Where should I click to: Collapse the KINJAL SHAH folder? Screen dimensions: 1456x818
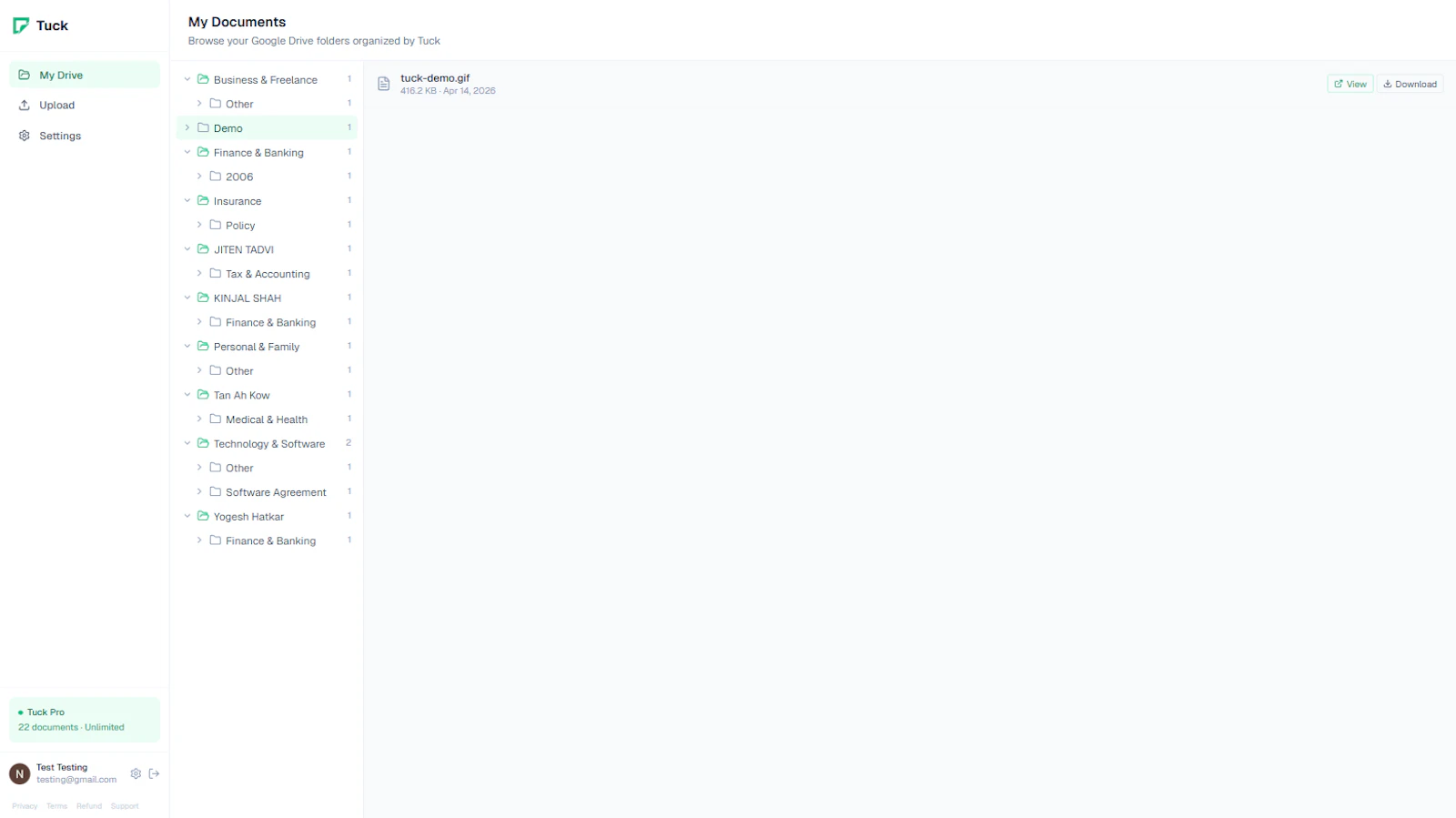187,298
